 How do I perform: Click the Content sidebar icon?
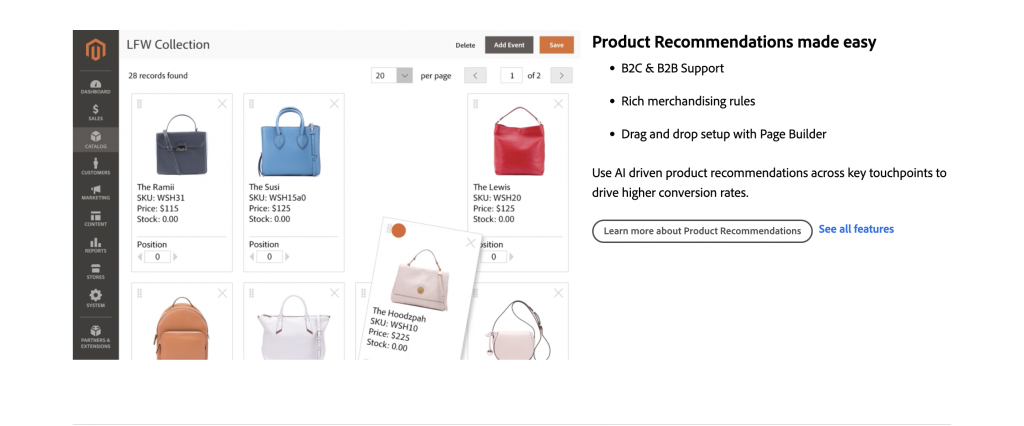tap(95, 219)
